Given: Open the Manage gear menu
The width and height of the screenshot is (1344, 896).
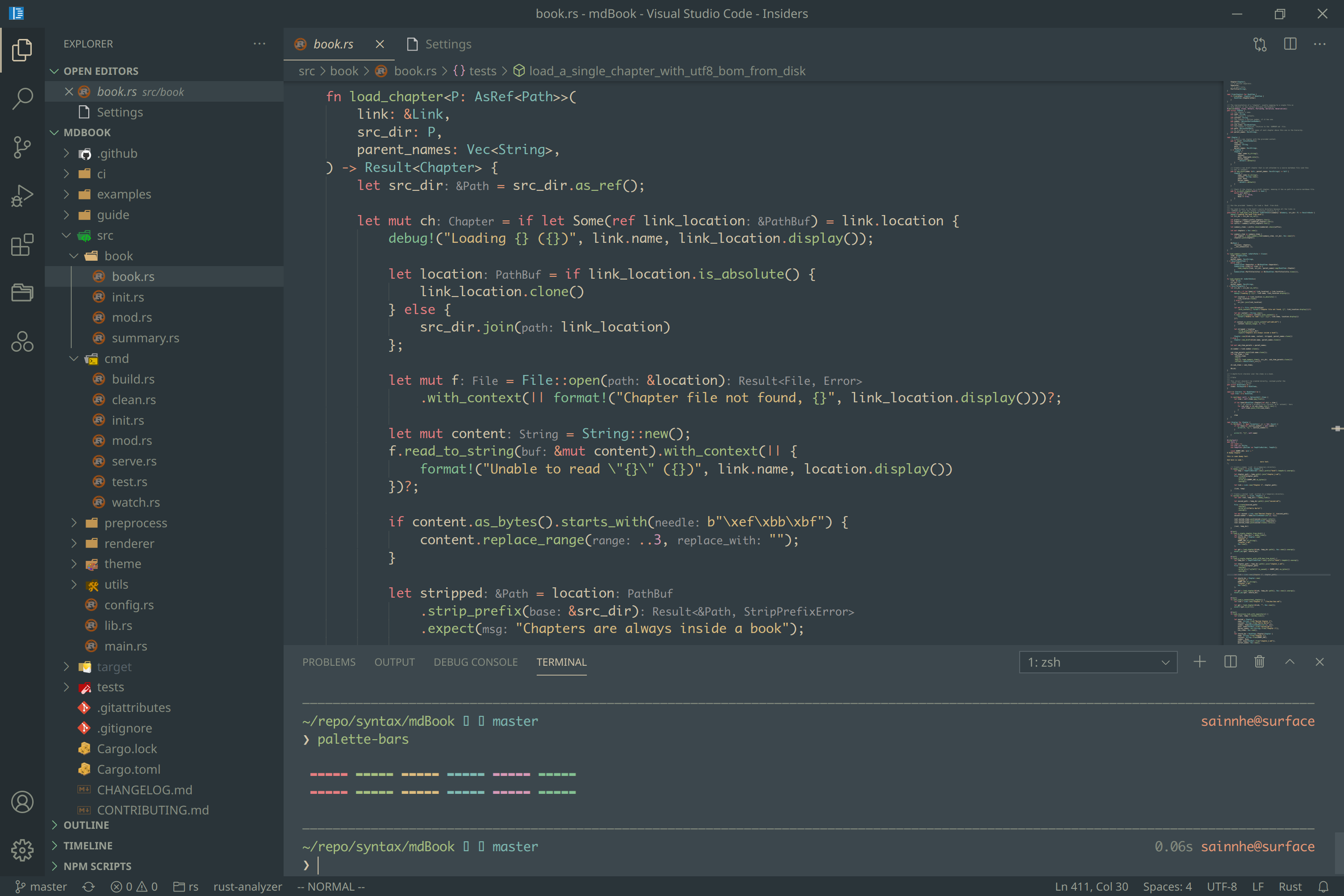Looking at the screenshot, I should click(22, 850).
